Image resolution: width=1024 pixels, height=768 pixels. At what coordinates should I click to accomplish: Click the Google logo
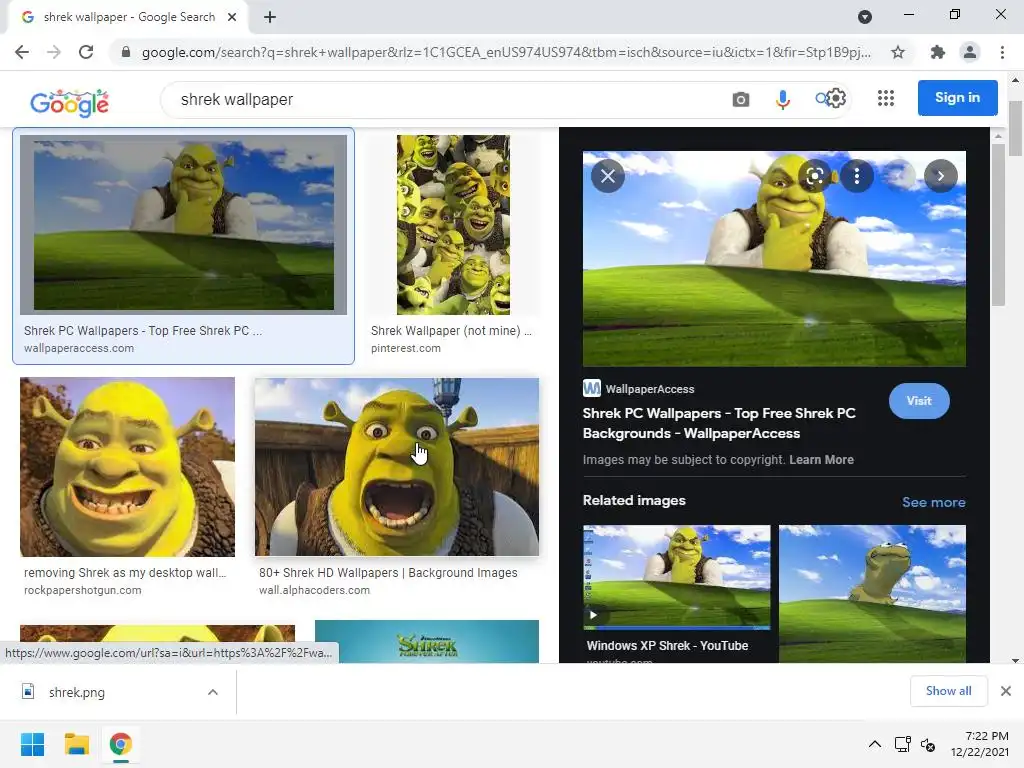coord(69,102)
